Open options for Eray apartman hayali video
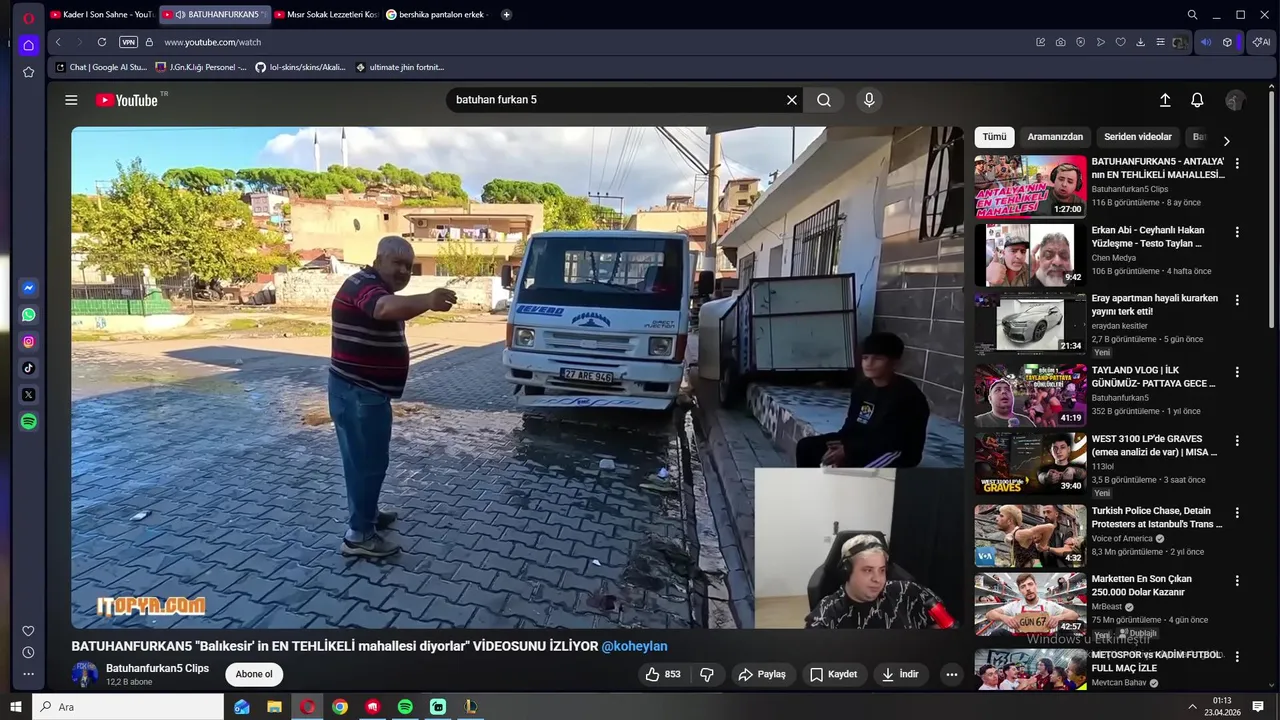 1237,300
